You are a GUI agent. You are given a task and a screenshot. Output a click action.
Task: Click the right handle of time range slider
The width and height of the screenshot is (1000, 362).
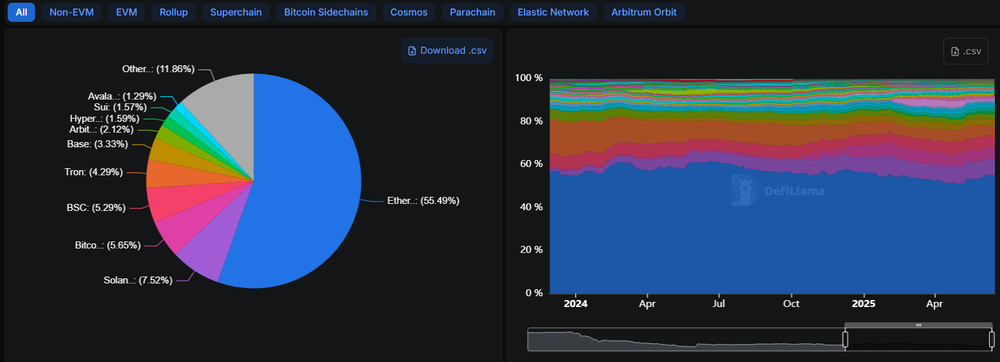tap(991, 339)
